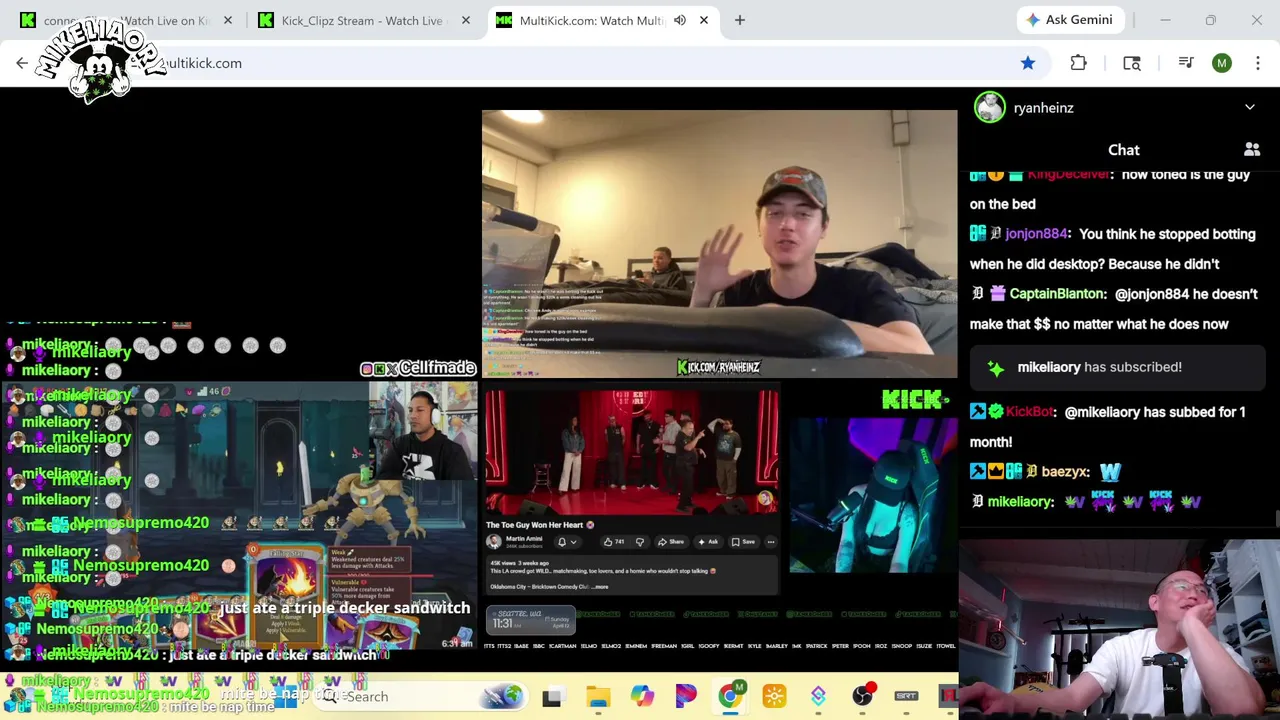
Task: Open the green M profile avatar
Action: tap(1222, 63)
